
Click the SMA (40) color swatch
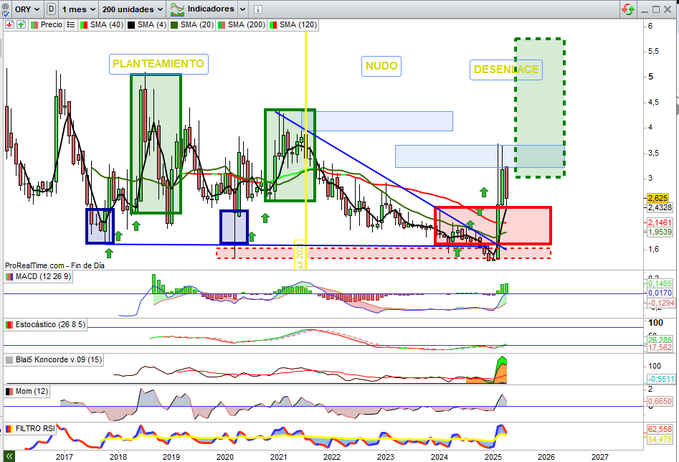[84, 25]
